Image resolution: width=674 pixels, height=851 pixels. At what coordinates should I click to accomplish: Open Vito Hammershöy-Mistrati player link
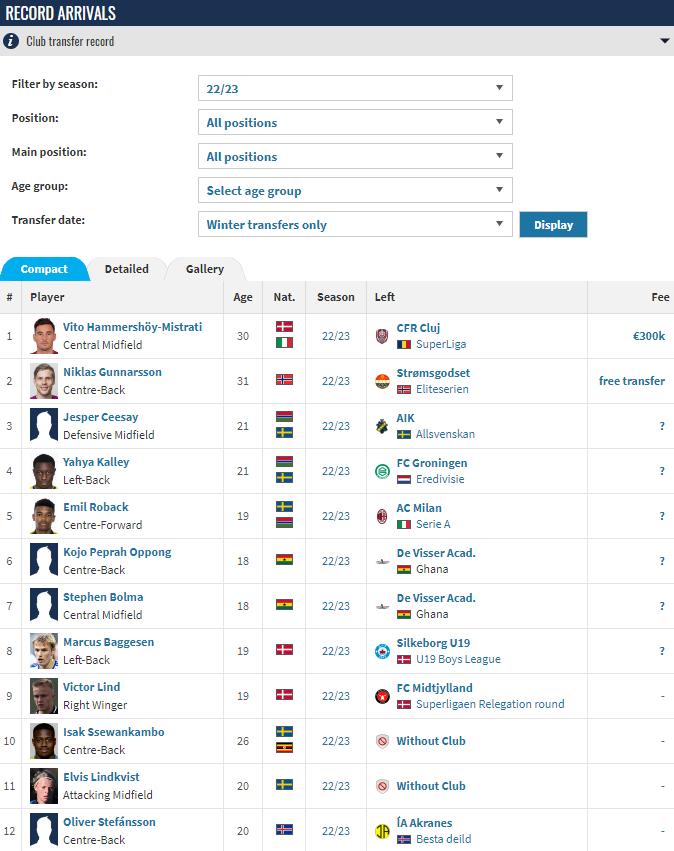pyautogui.click(x=132, y=327)
